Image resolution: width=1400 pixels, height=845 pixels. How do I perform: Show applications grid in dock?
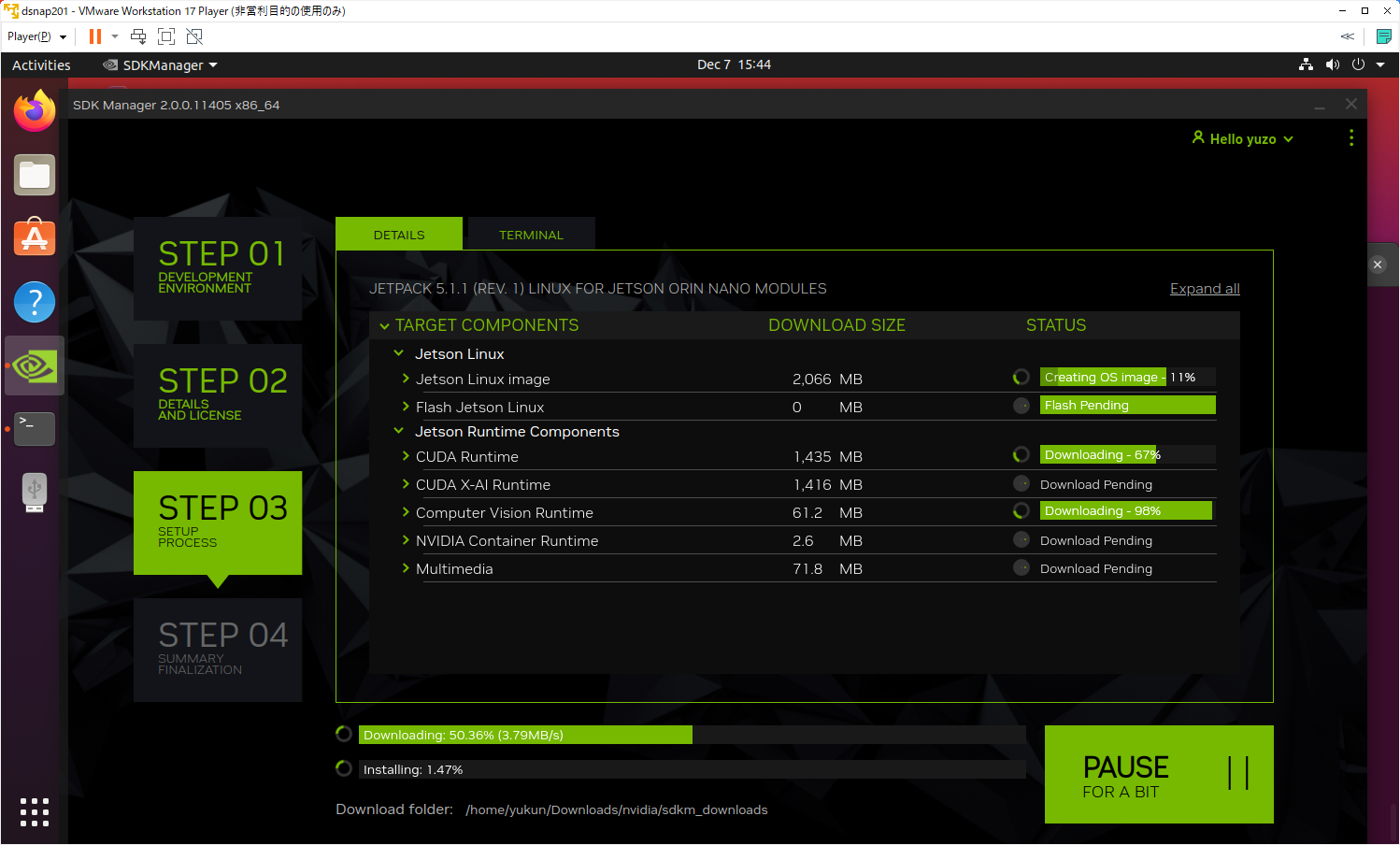pyautogui.click(x=35, y=812)
